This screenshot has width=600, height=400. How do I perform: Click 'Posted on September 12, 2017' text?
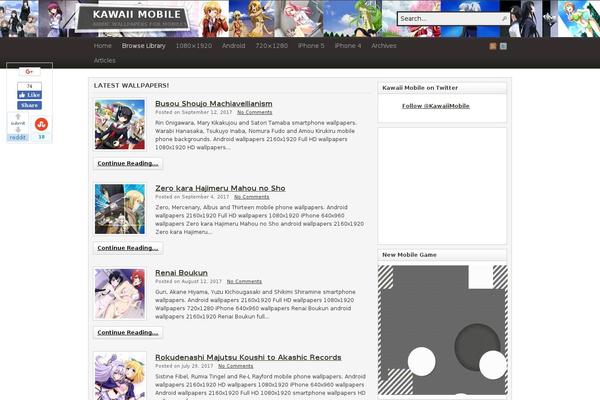coord(193,113)
